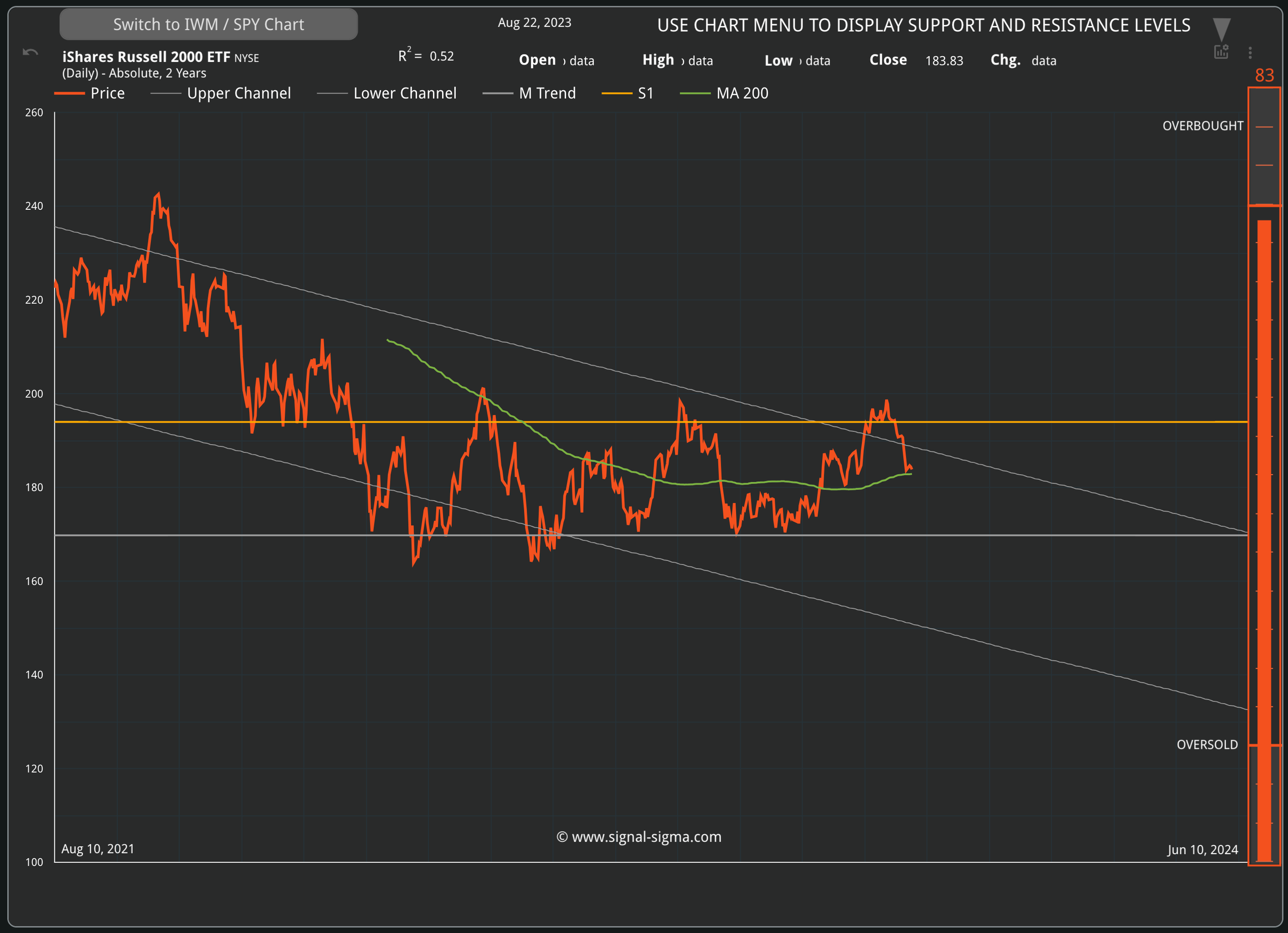Click the S1 legend yellow line marker
The height and width of the screenshot is (933, 1288).
(x=616, y=93)
